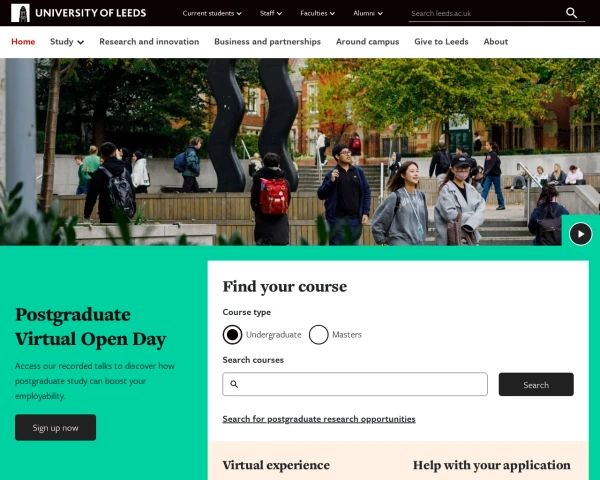The width and height of the screenshot is (600, 480).
Task: Select the Masters course type radio
Action: [x=319, y=335]
